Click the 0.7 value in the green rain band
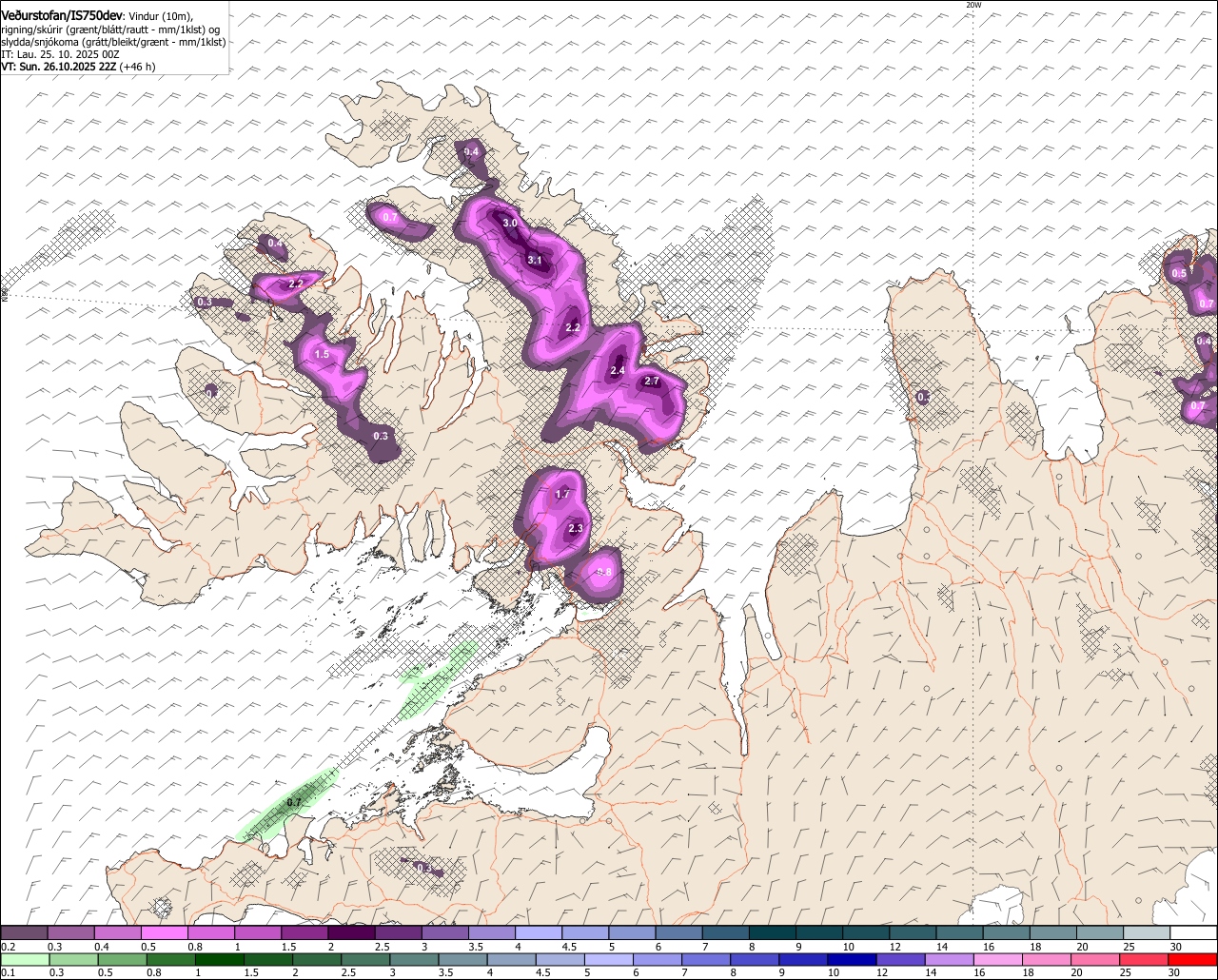The image size is (1218, 980). pos(294,802)
